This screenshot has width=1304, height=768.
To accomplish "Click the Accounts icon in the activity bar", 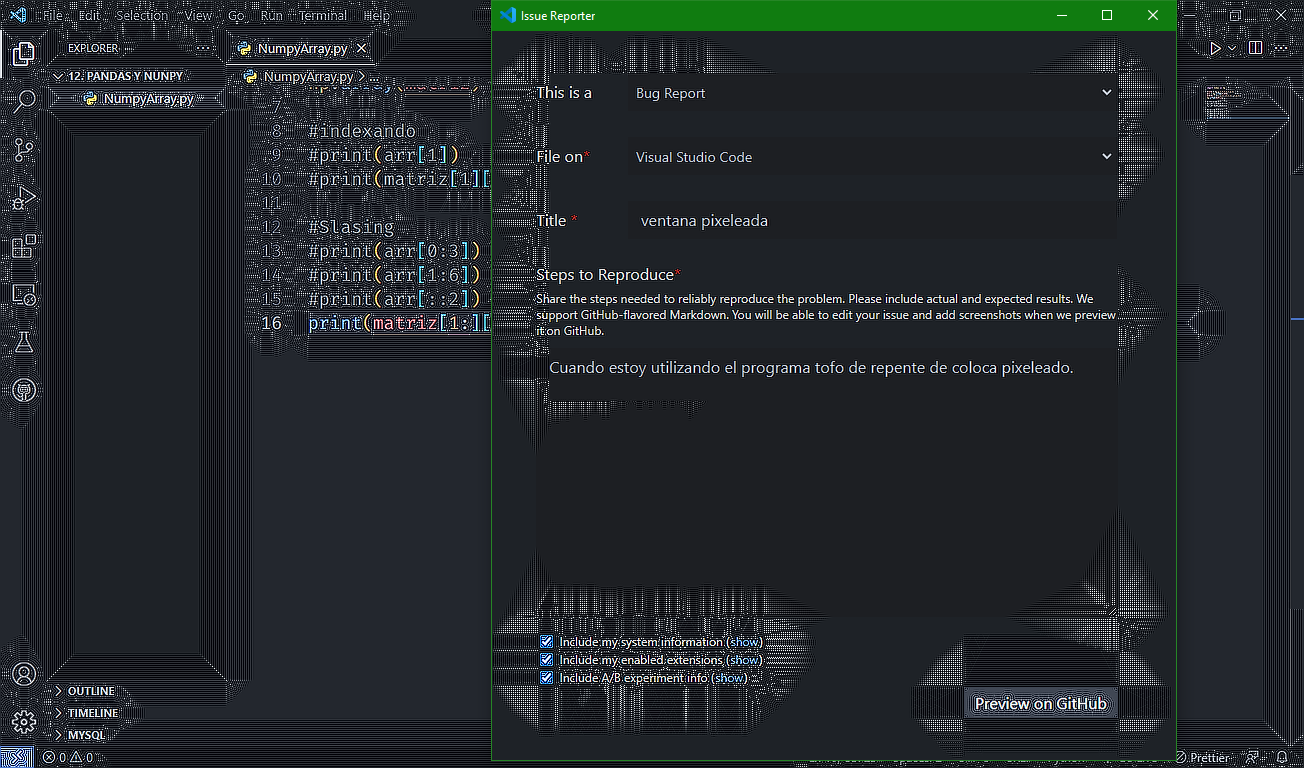I will (22, 675).
